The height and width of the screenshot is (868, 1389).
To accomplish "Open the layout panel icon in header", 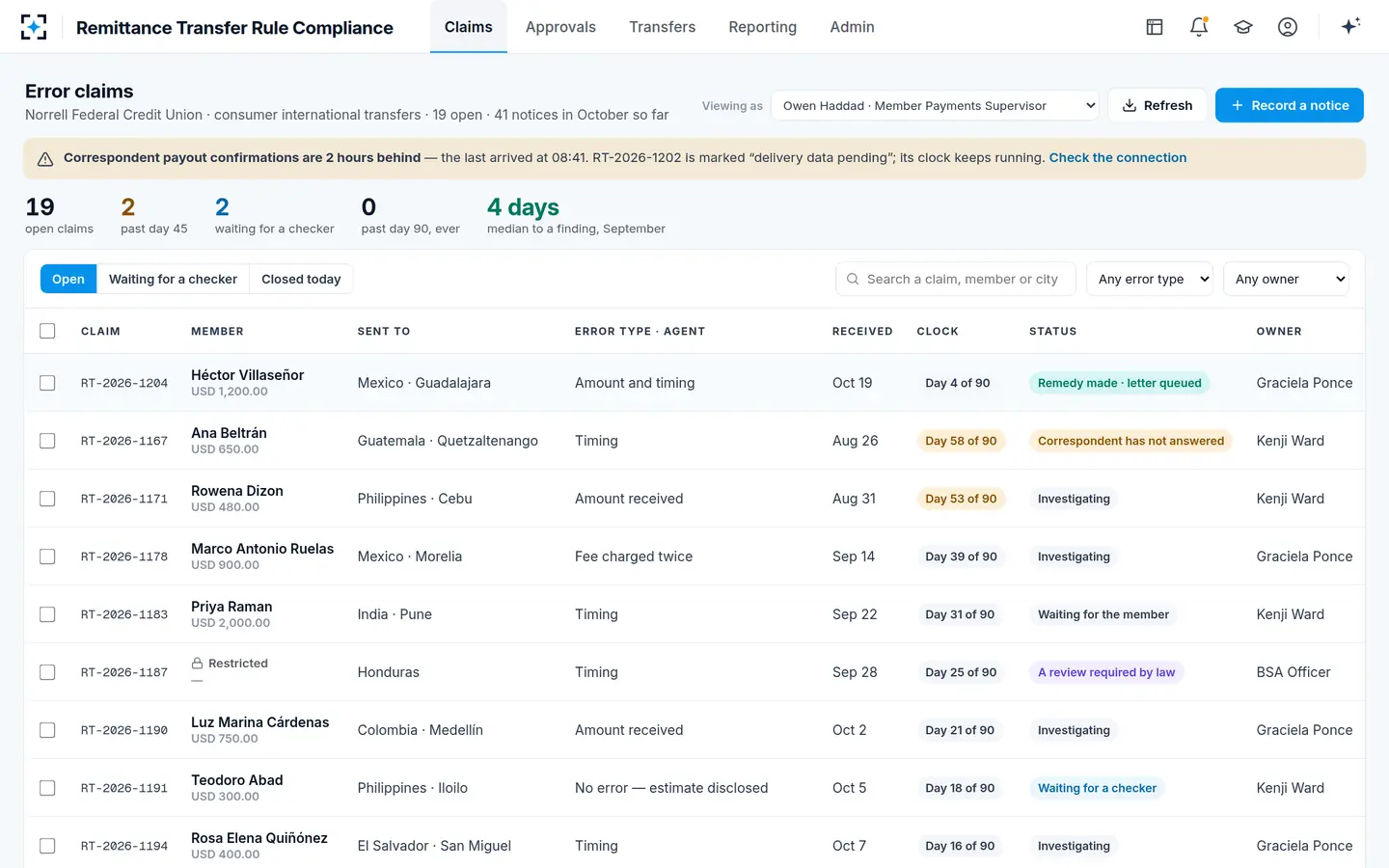I will pyautogui.click(x=1155, y=27).
